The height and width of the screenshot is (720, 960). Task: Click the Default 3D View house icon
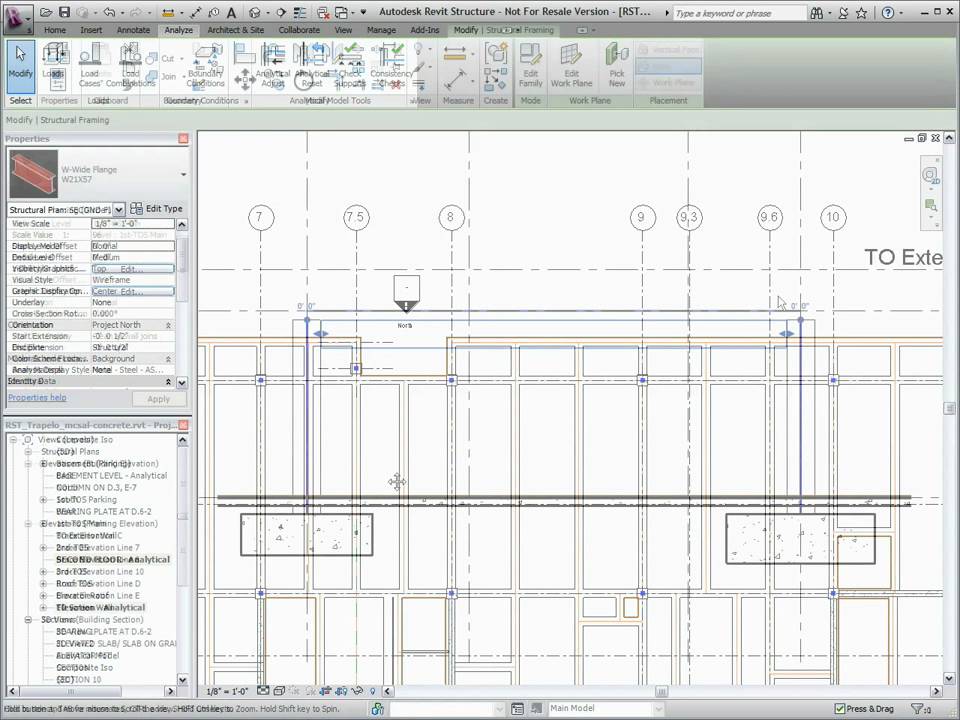(x=255, y=12)
